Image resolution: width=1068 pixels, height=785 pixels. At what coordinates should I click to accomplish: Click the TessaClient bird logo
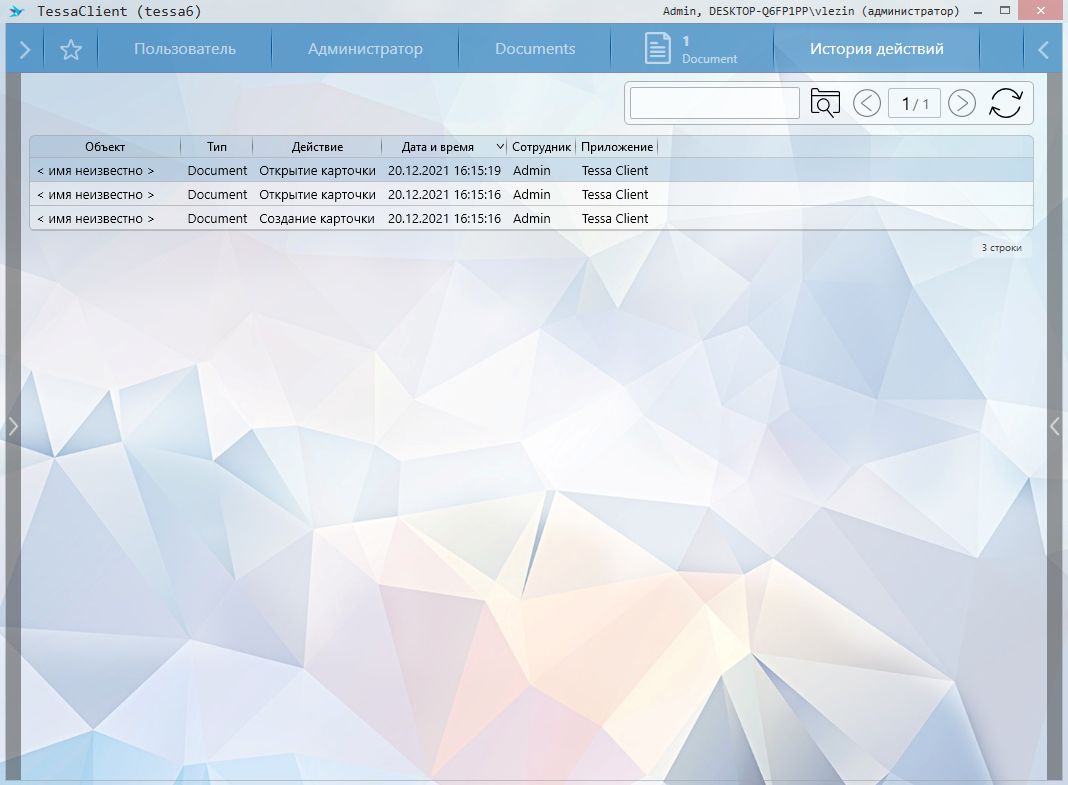coord(15,11)
